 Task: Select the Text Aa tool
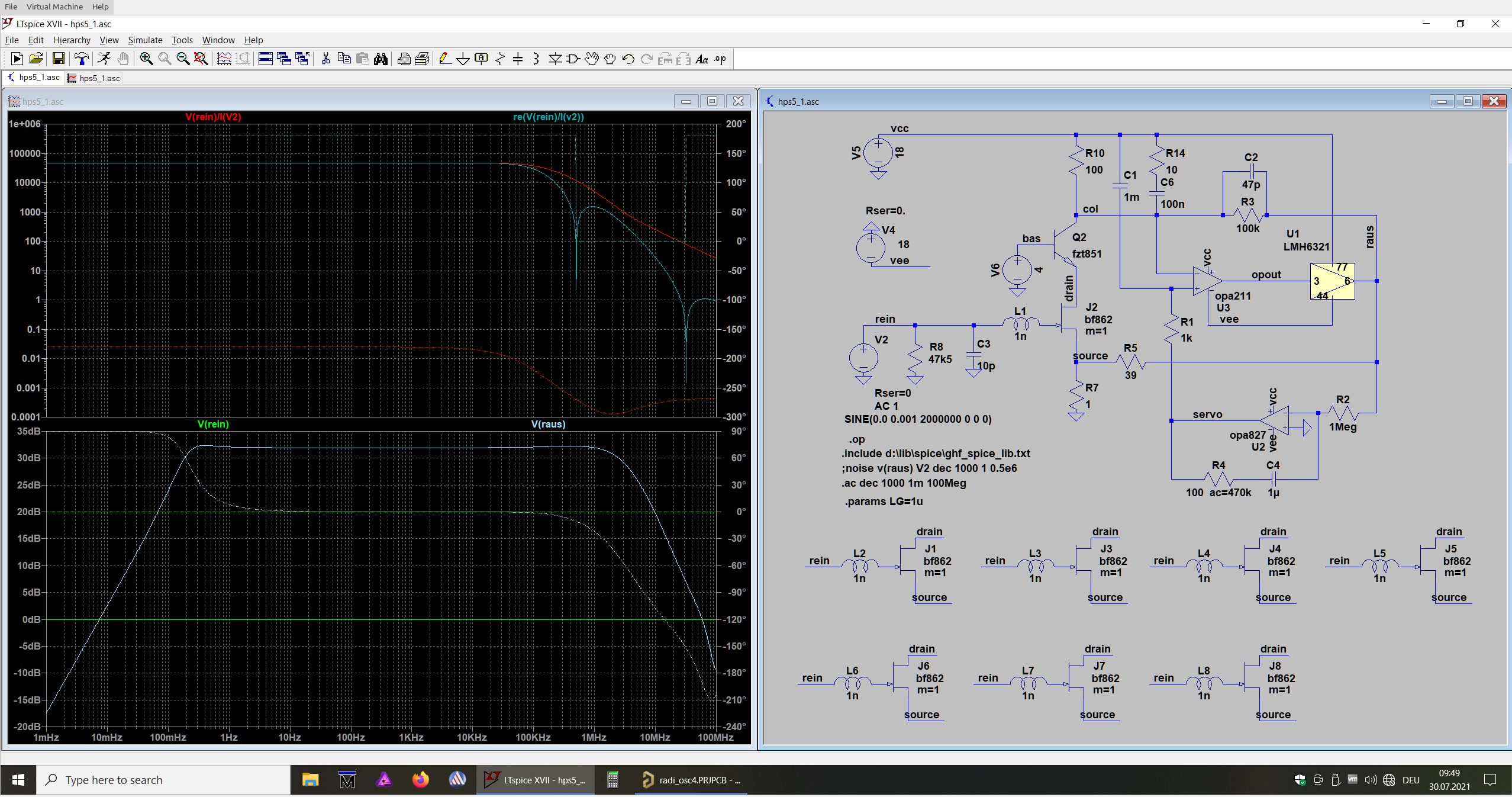pos(702,59)
